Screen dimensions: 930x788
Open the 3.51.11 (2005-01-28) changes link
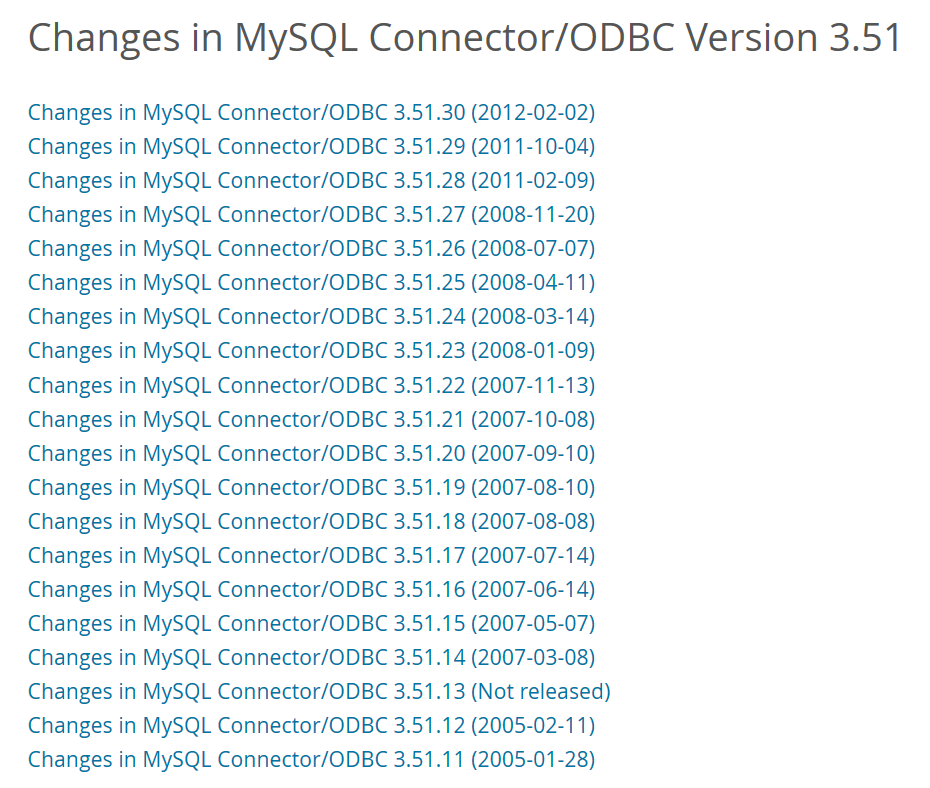(x=311, y=759)
